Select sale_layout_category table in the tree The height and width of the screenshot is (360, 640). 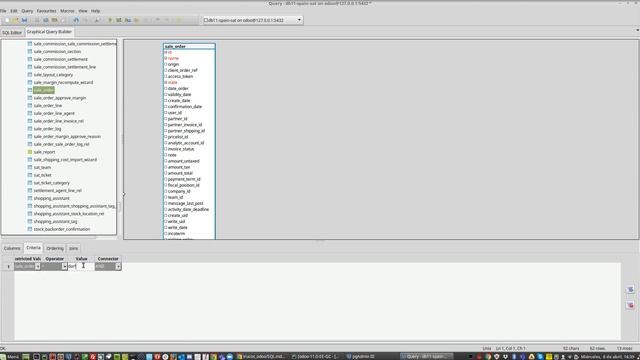coord(53,75)
